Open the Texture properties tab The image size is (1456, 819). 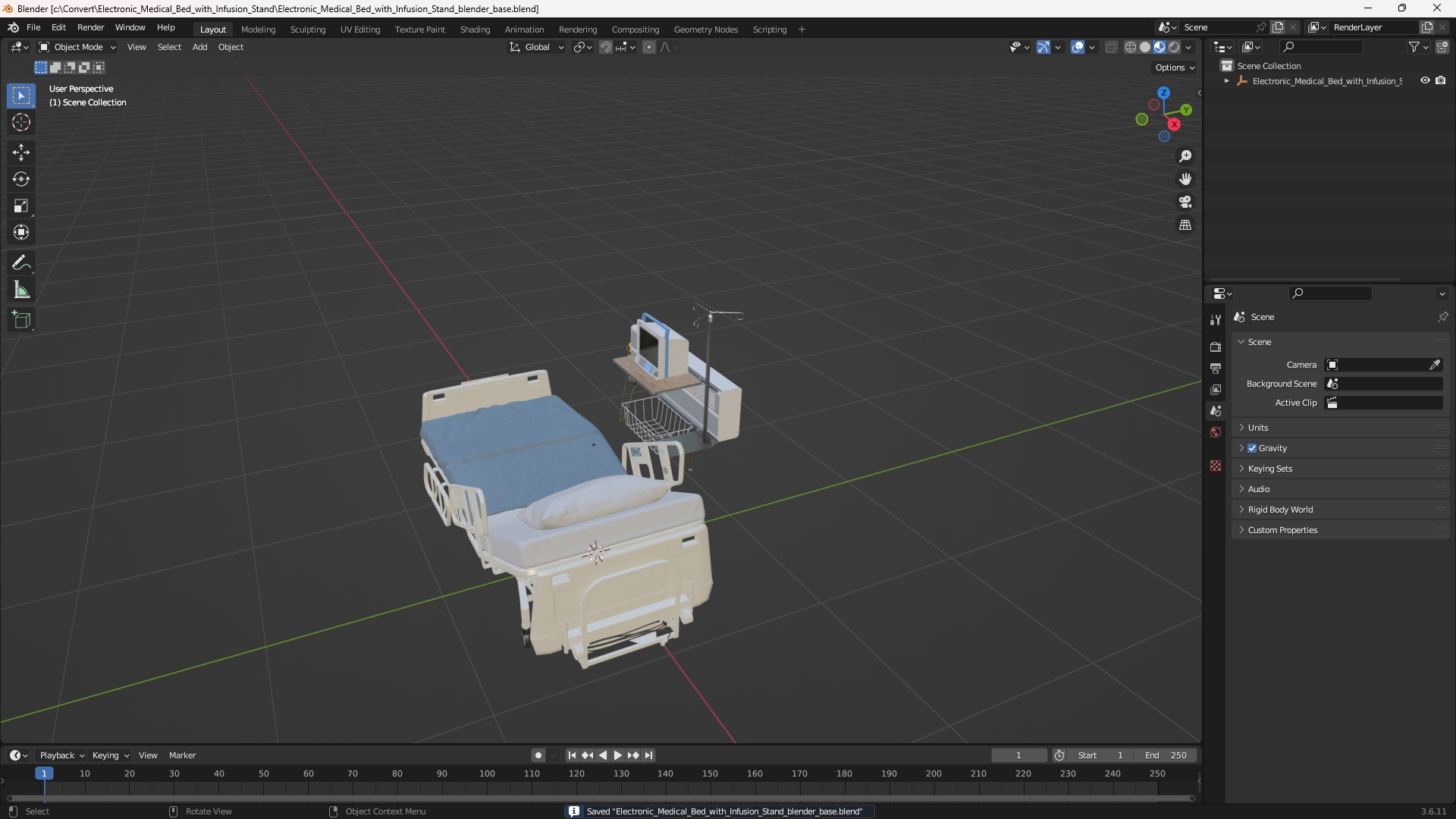click(1216, 466)
